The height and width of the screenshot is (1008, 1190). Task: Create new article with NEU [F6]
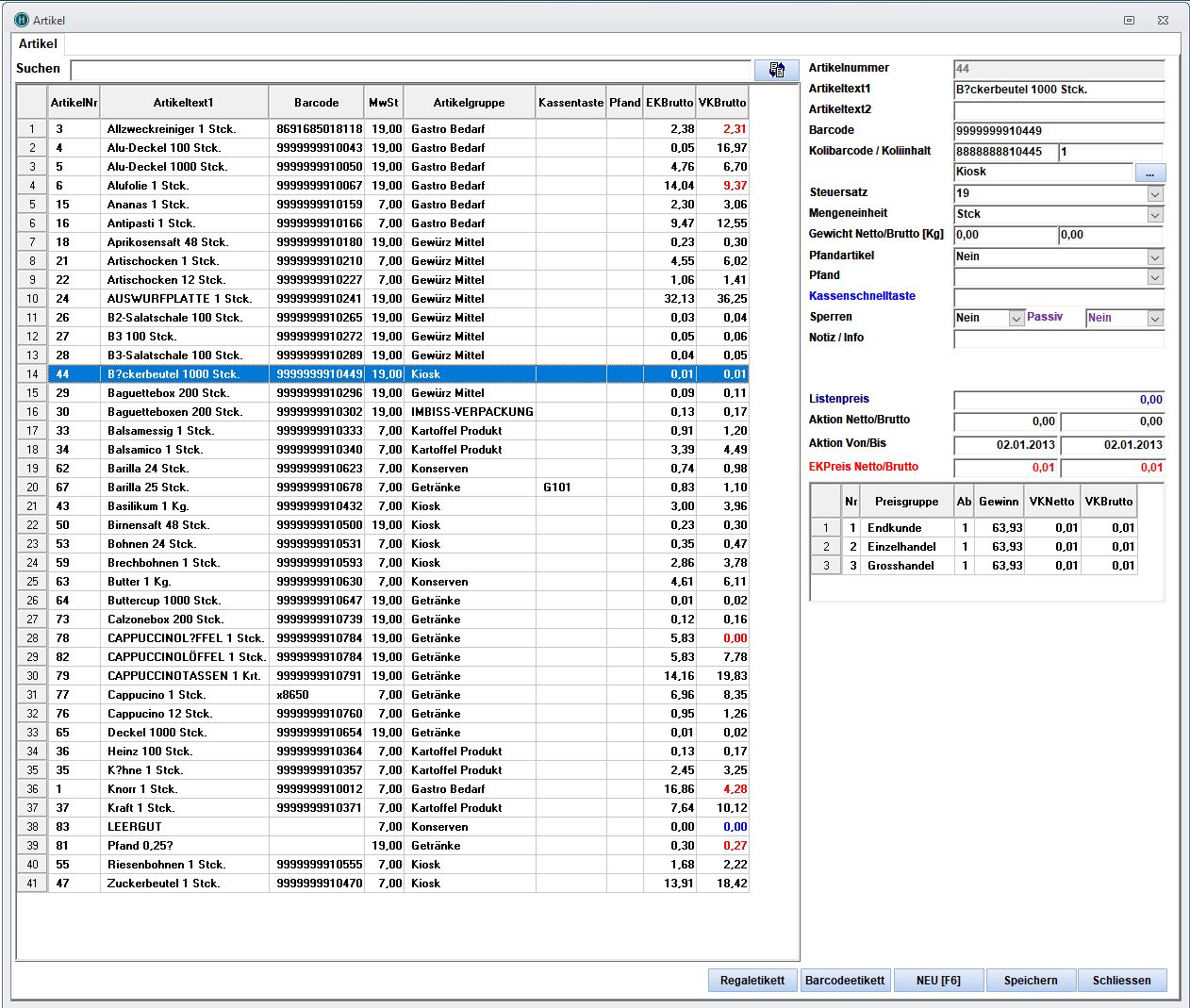938,981
